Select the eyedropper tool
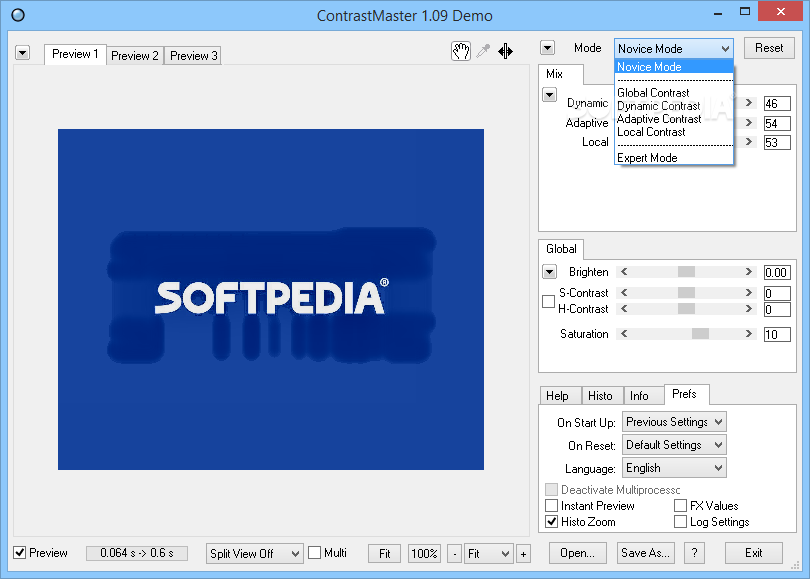 (483, 51)
